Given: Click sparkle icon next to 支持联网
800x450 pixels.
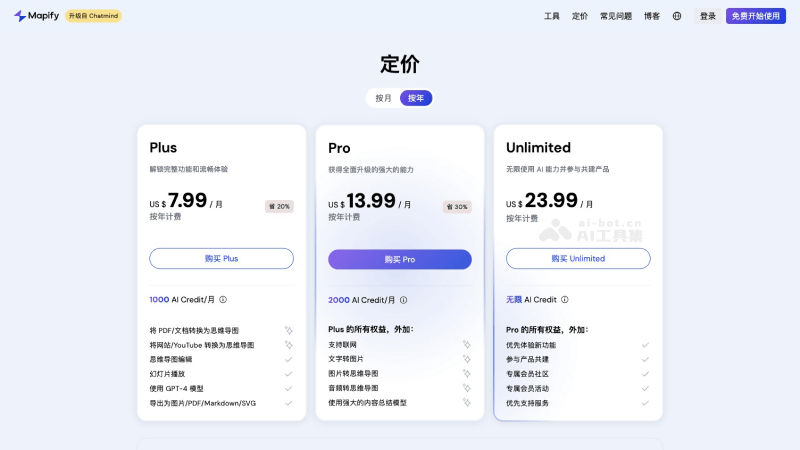Looking at the screenshot, I should pyautogui.click(x=466, y=345).
